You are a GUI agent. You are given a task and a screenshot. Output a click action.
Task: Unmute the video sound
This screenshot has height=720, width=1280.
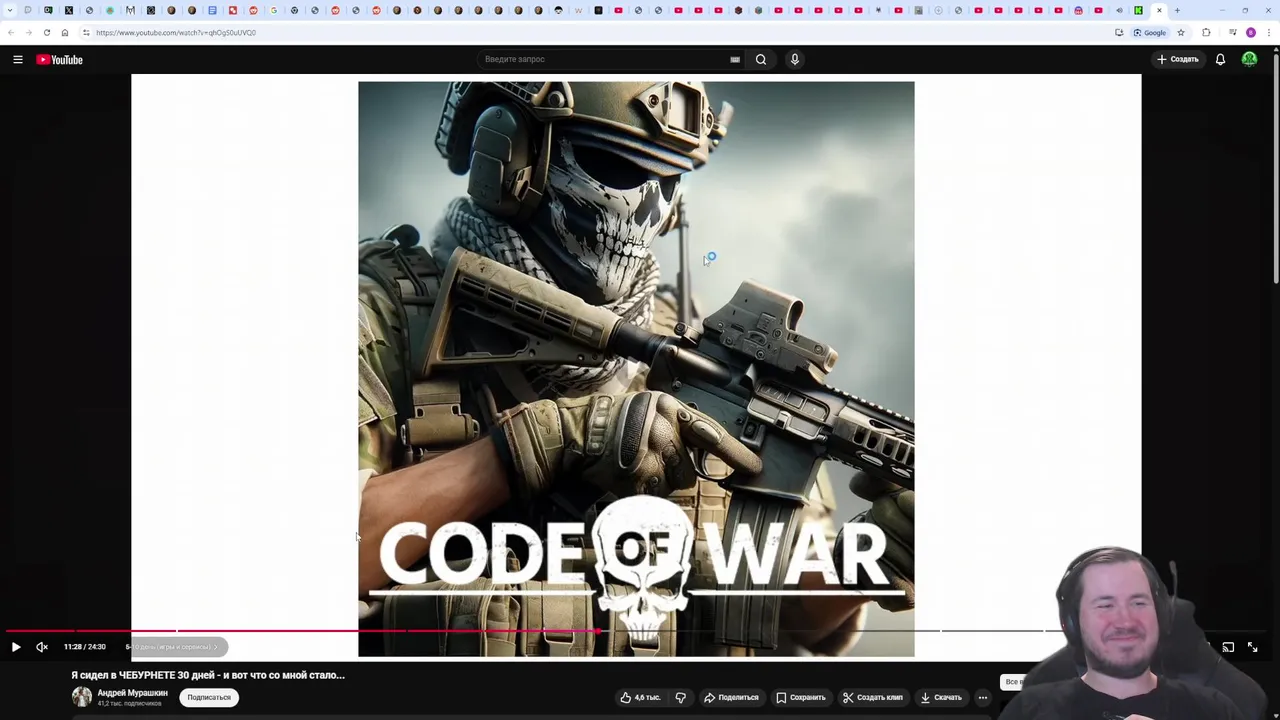click(42, 647)
